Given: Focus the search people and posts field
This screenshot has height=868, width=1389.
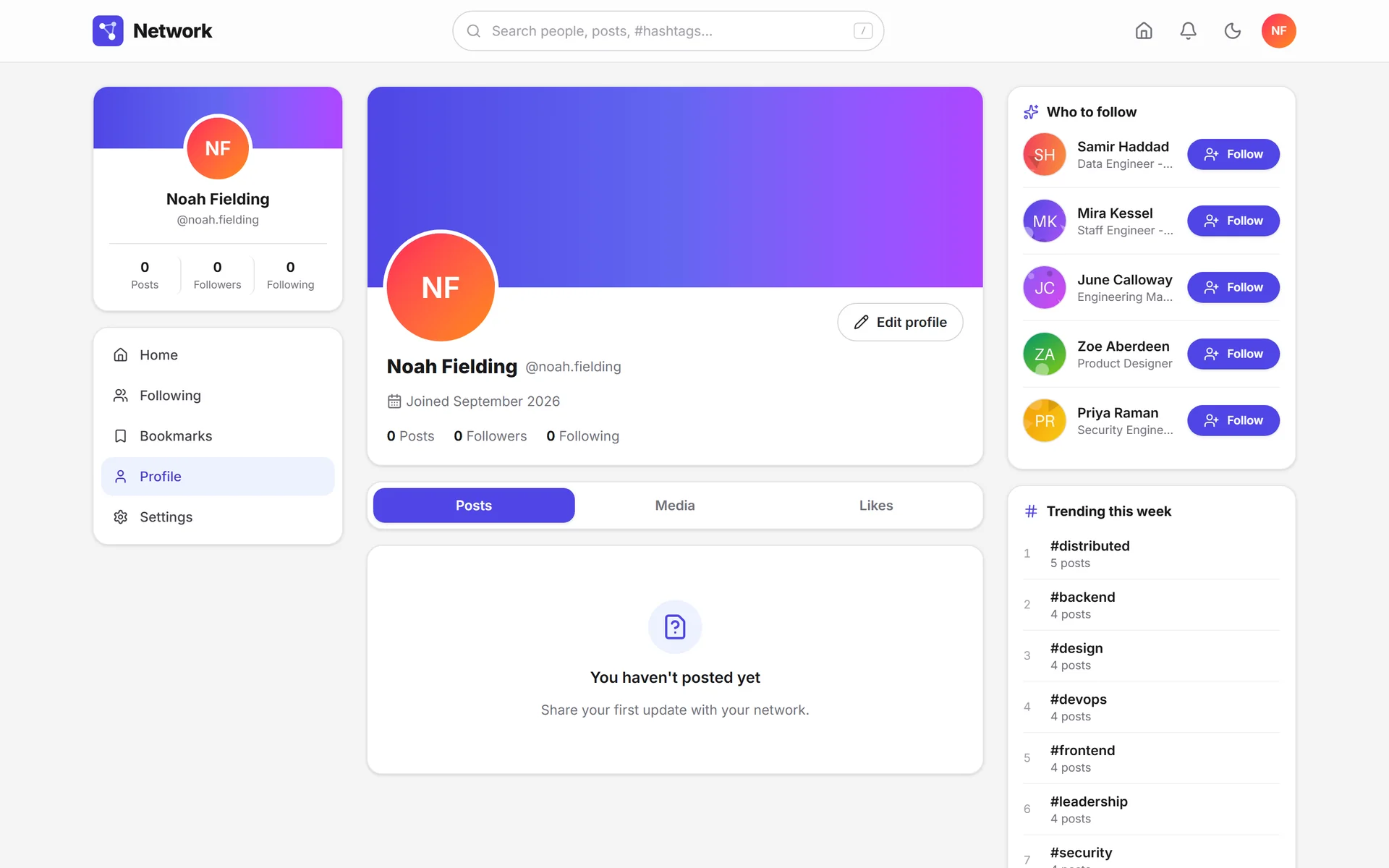Looking at the screenshot, I should tap(668, 31).
